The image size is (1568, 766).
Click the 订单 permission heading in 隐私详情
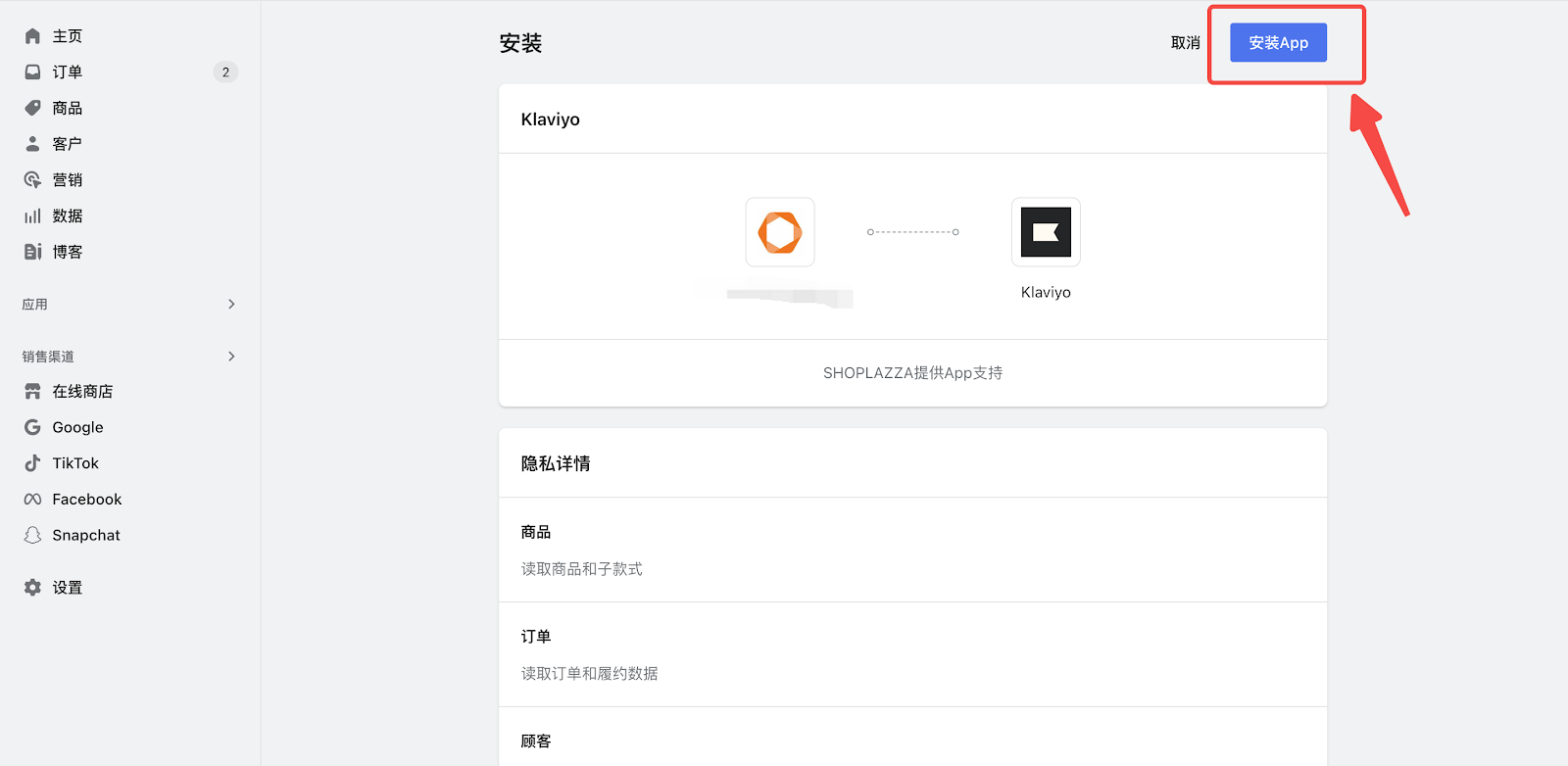pos(536,637)
